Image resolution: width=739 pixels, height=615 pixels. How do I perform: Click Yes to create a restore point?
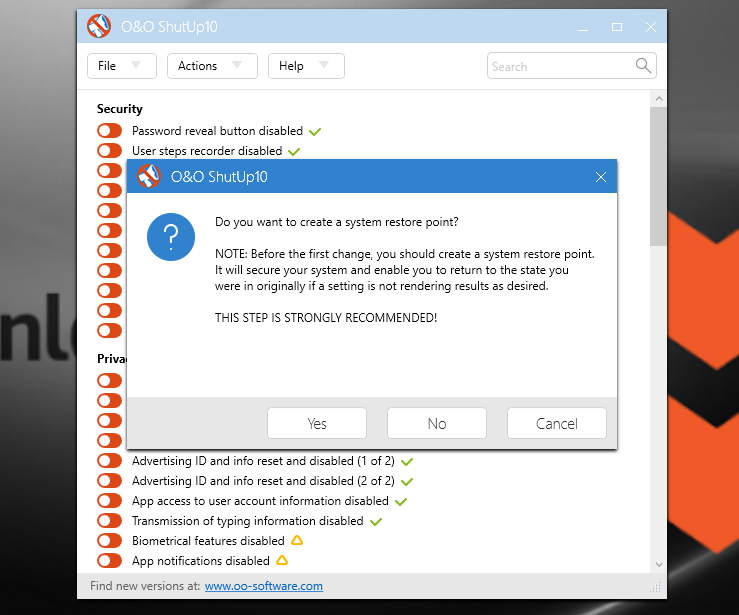317,423
